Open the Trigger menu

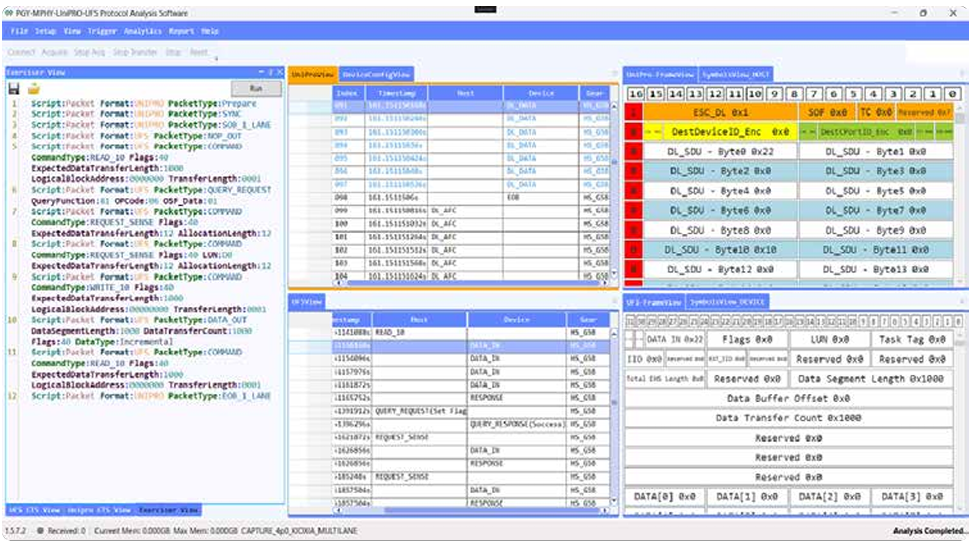coord(102,31)
